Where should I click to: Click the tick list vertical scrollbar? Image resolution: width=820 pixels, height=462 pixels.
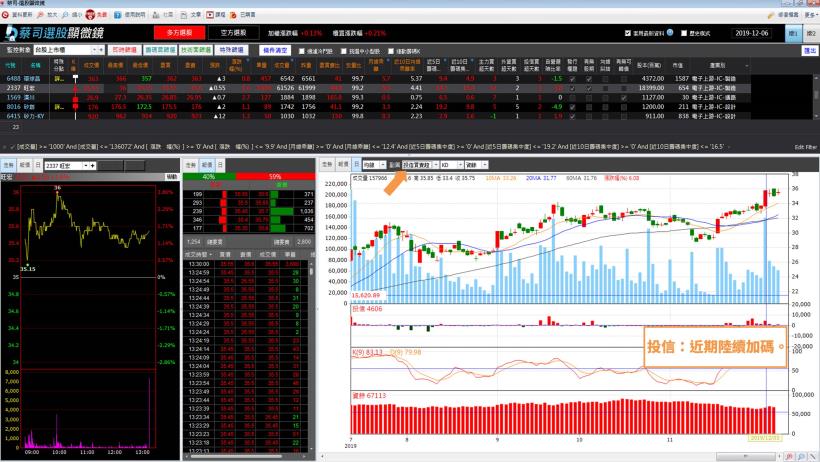click(x=311, y=356)
